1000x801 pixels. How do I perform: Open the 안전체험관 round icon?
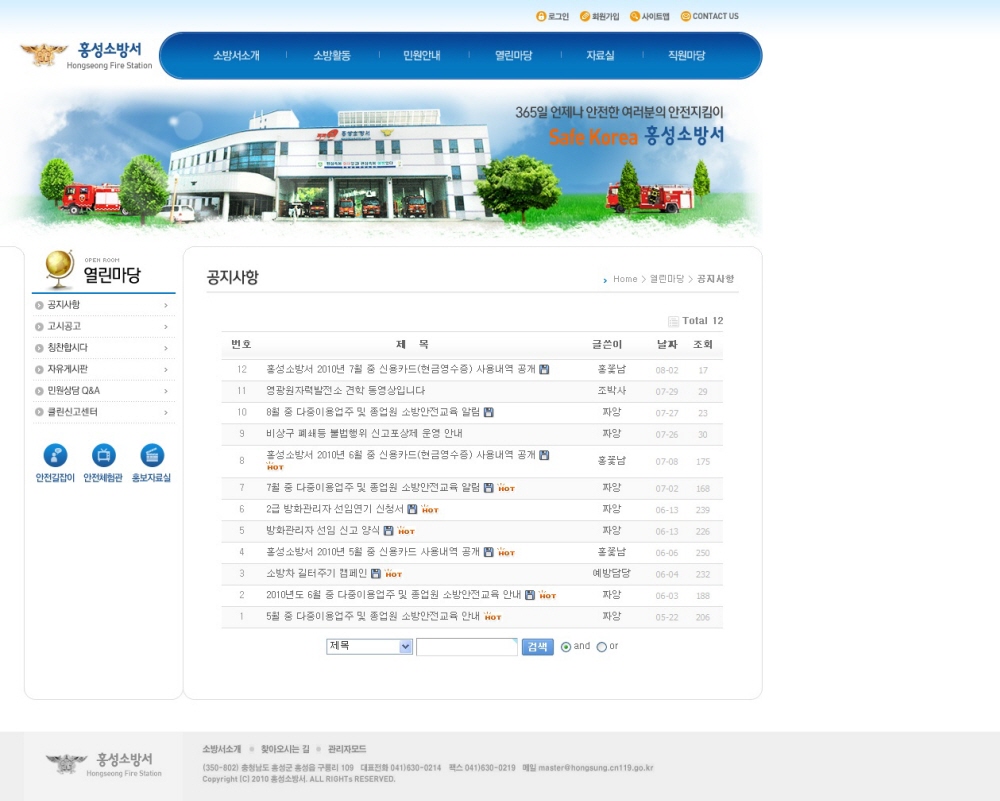click(x=103, y=456)
